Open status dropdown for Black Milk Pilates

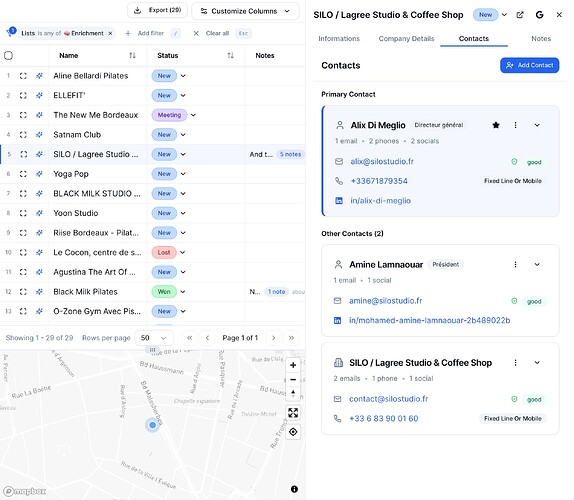[x=183, y=292]
